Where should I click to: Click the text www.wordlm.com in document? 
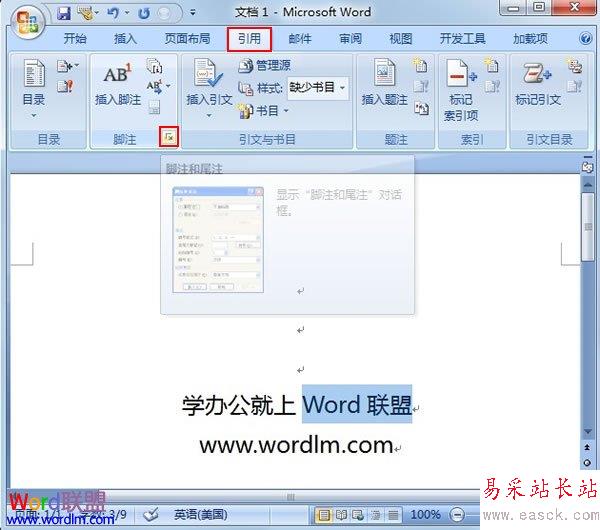click(297, 445)
